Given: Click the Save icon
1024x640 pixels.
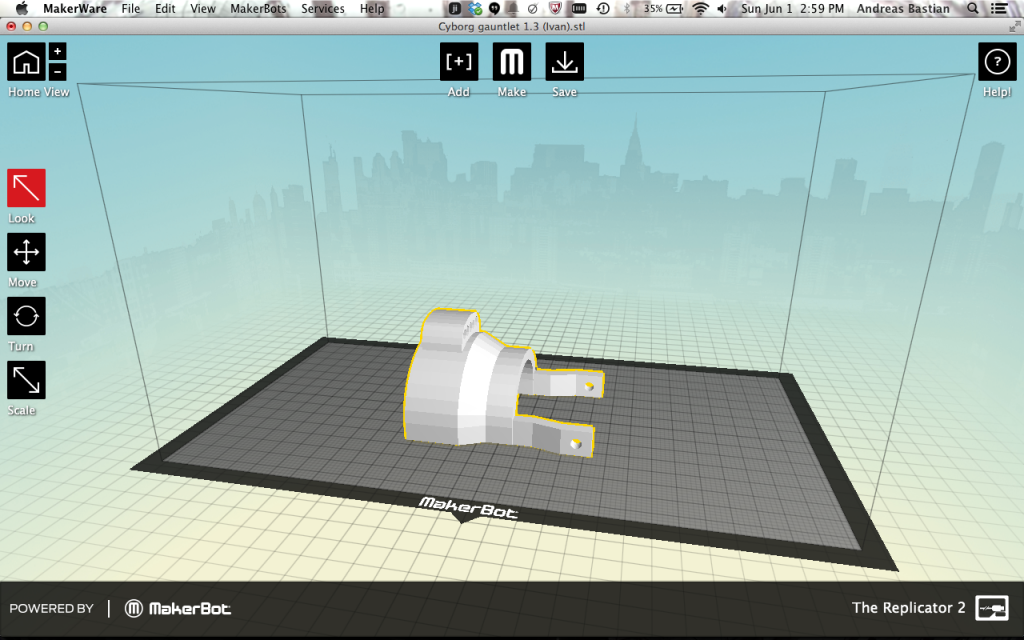Looking at the screenshot, I should tap(565, 62).
